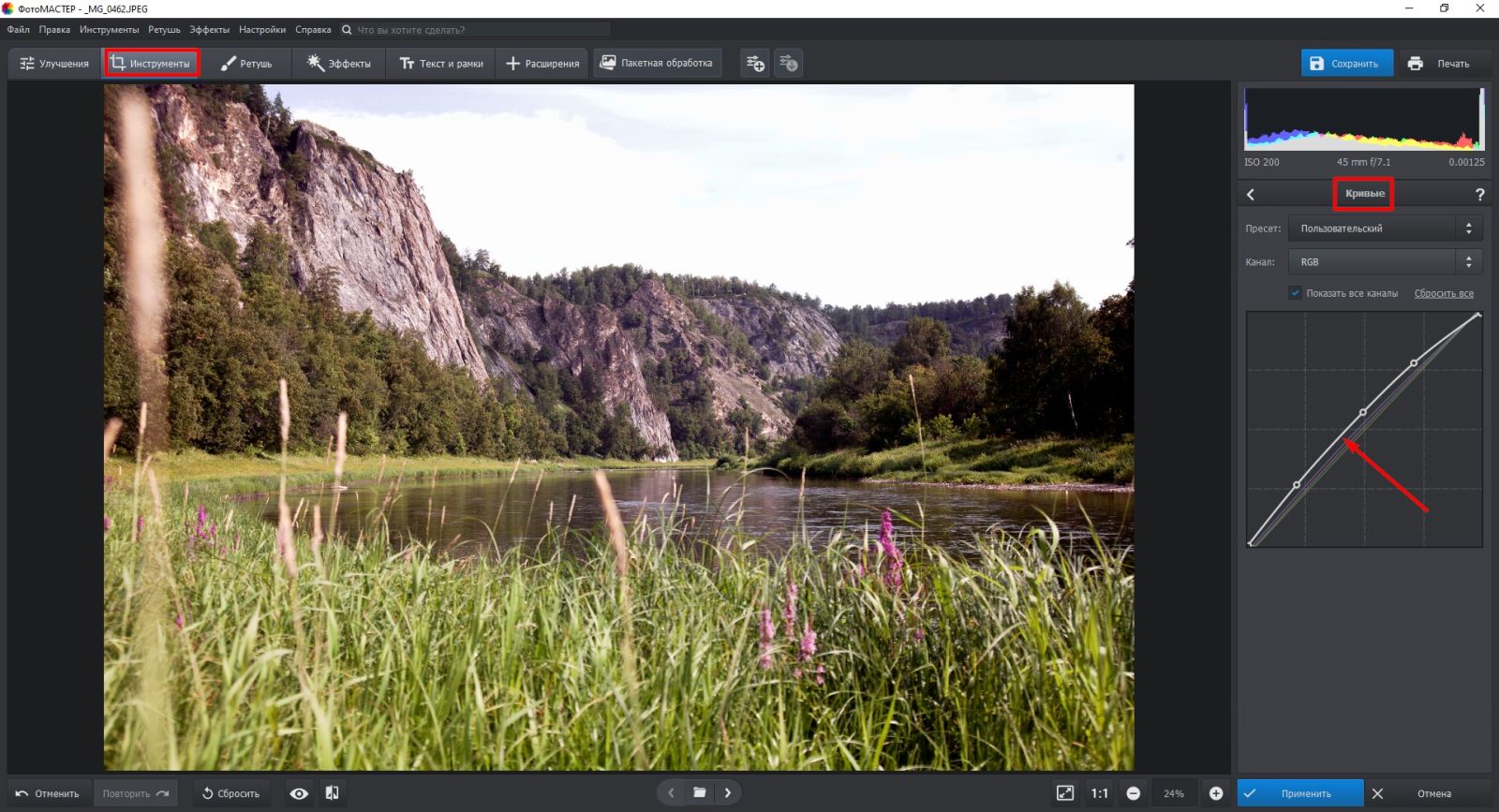Open folder browse icon below photo
The height and width of the screenshot is (812, 1499).
[699, 792]
